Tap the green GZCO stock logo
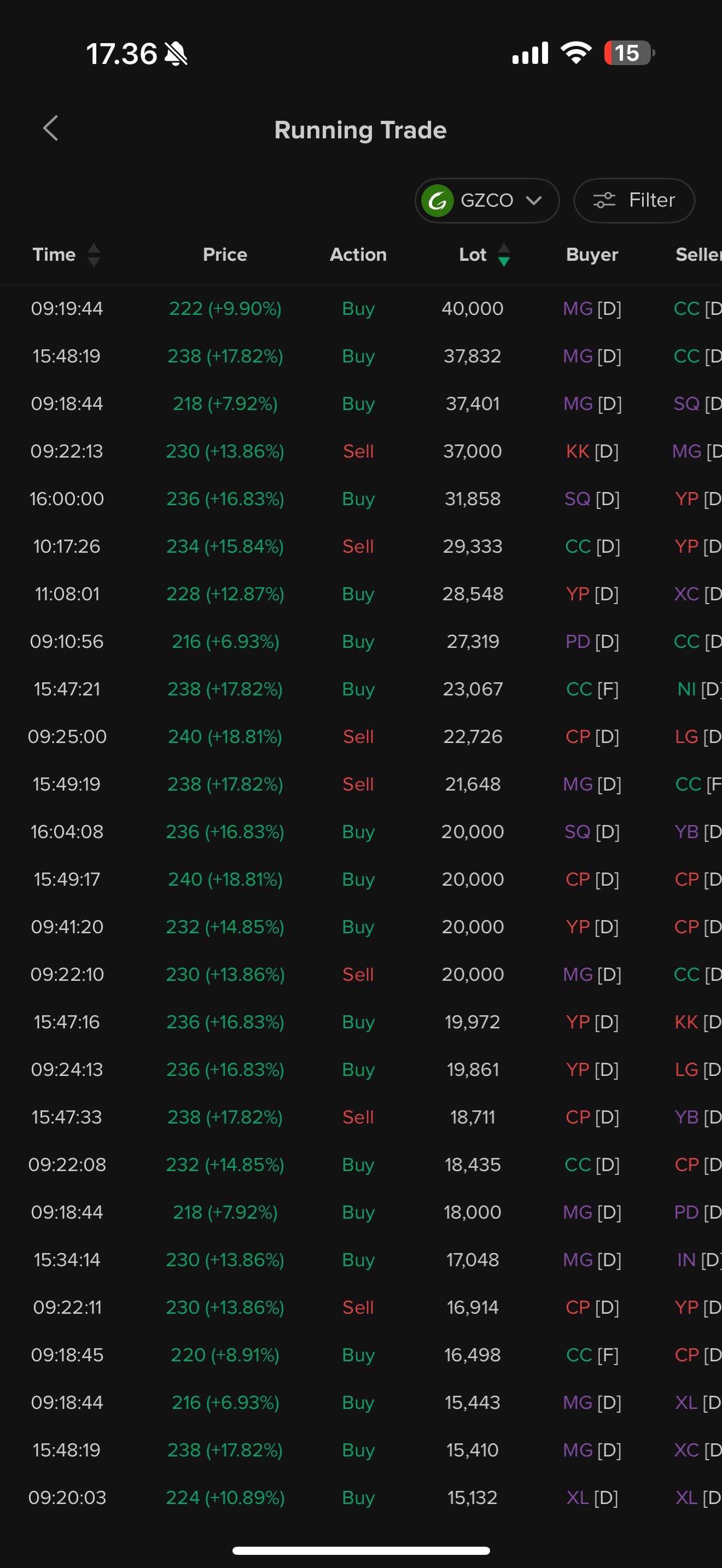This screenshot has height=1568, width=722. tap(437, 200)
